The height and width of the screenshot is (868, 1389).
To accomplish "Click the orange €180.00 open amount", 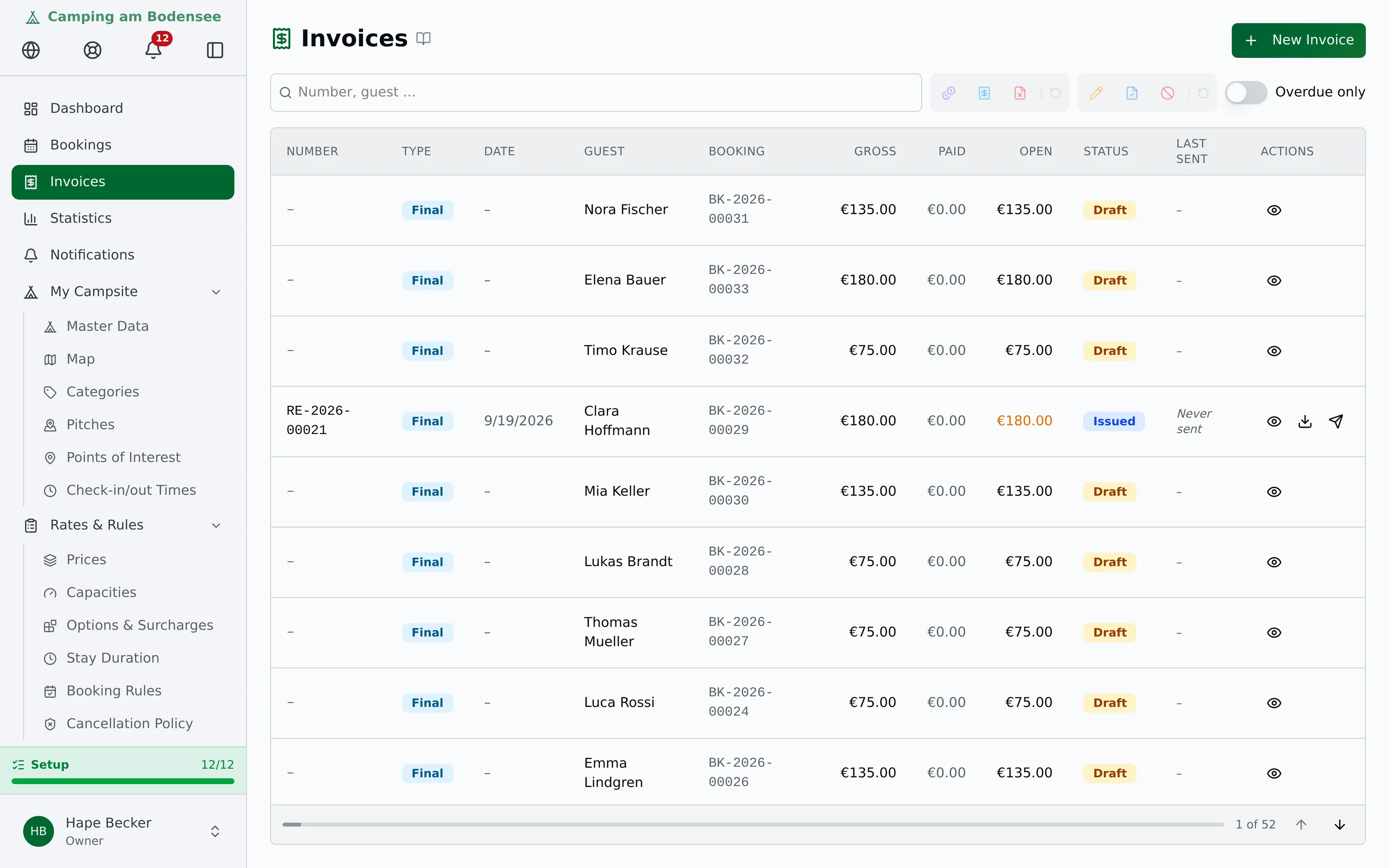I will (1024, 421).
